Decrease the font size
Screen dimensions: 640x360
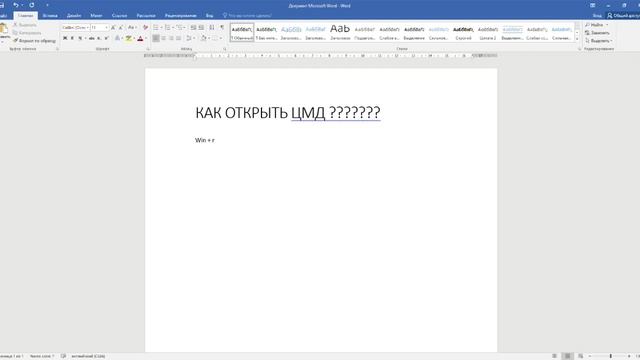pos(121,27)
